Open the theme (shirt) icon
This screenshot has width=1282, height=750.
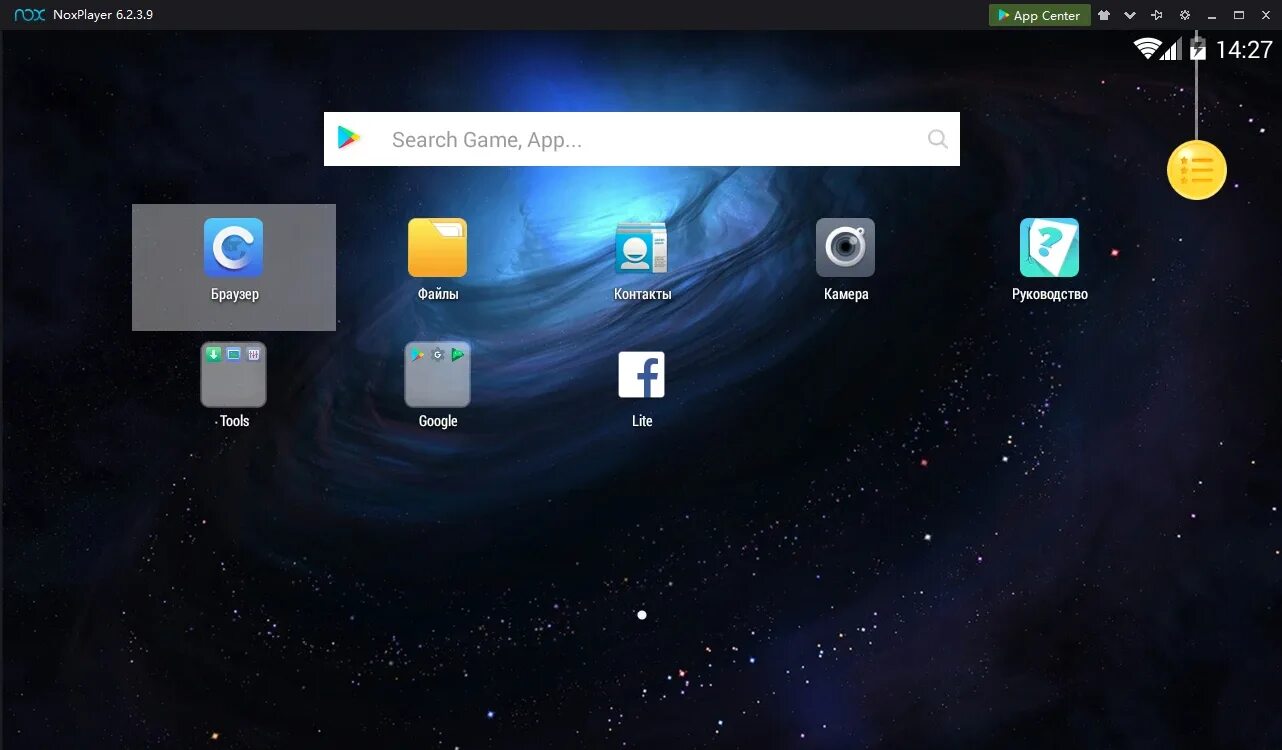click(x=1104, y=15)
